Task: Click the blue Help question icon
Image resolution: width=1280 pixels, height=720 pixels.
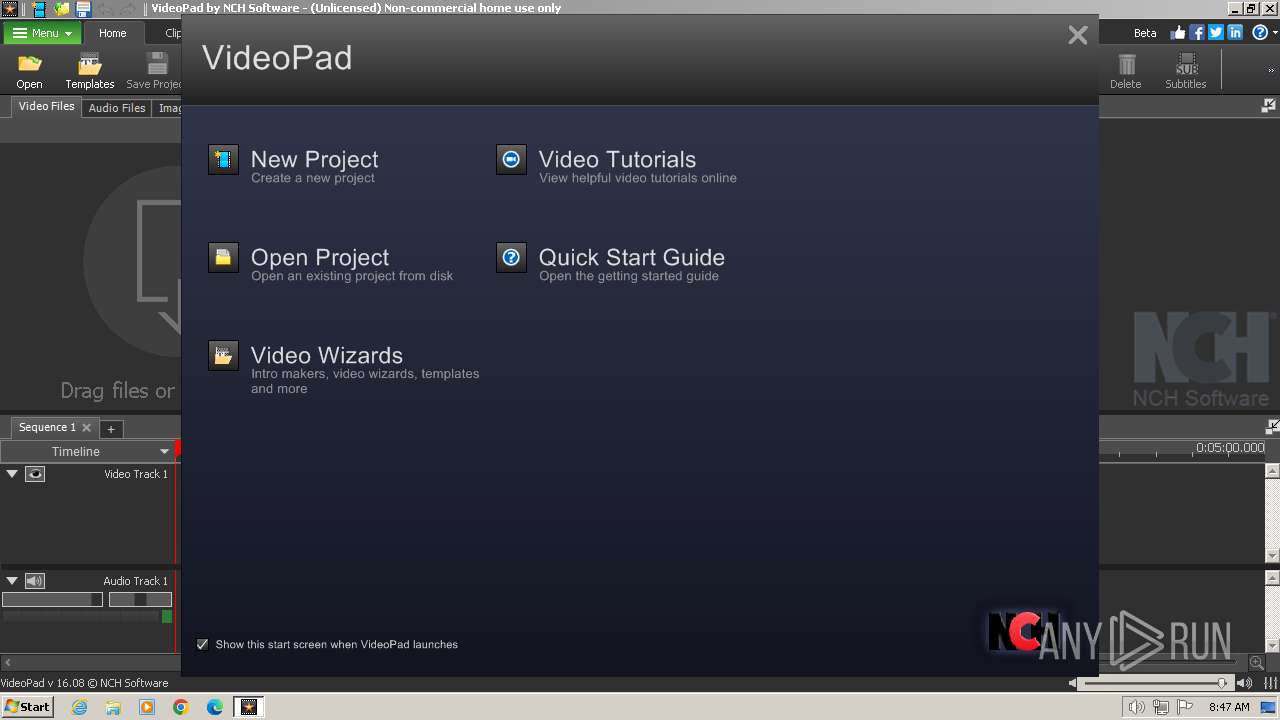Action: coord(1260,32)
